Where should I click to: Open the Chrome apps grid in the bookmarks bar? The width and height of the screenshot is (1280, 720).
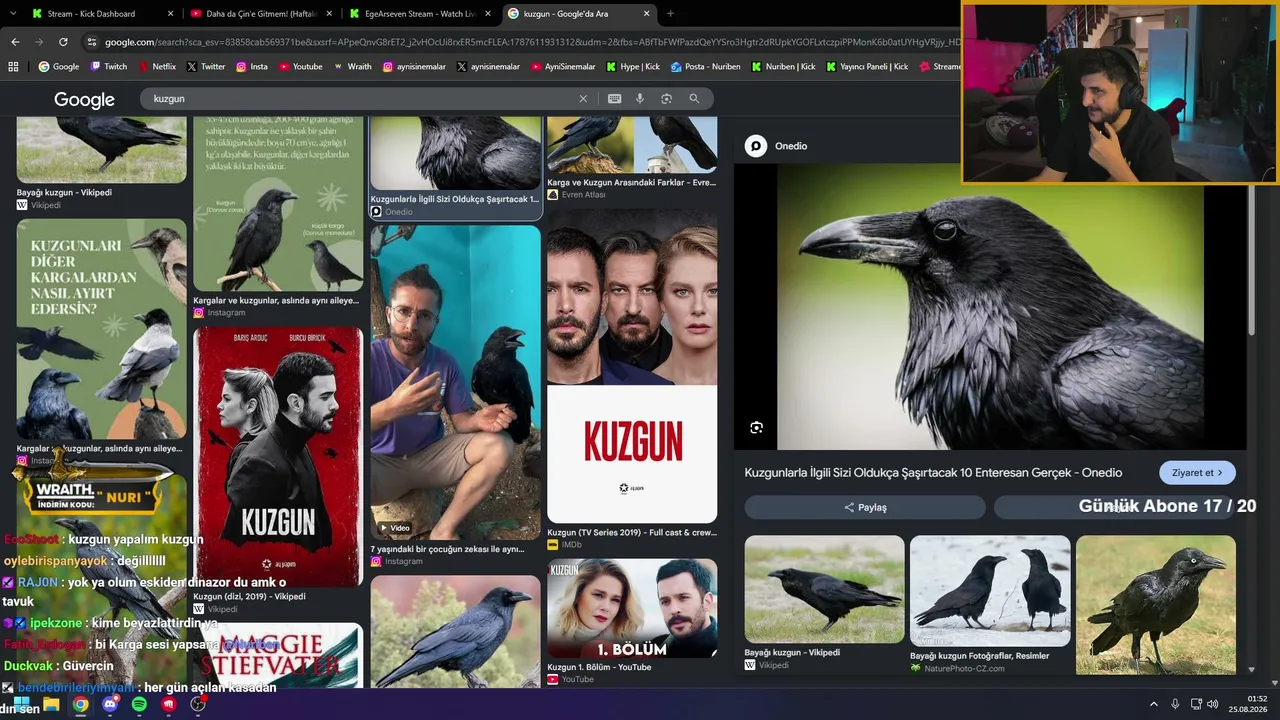tap(13, 67)
